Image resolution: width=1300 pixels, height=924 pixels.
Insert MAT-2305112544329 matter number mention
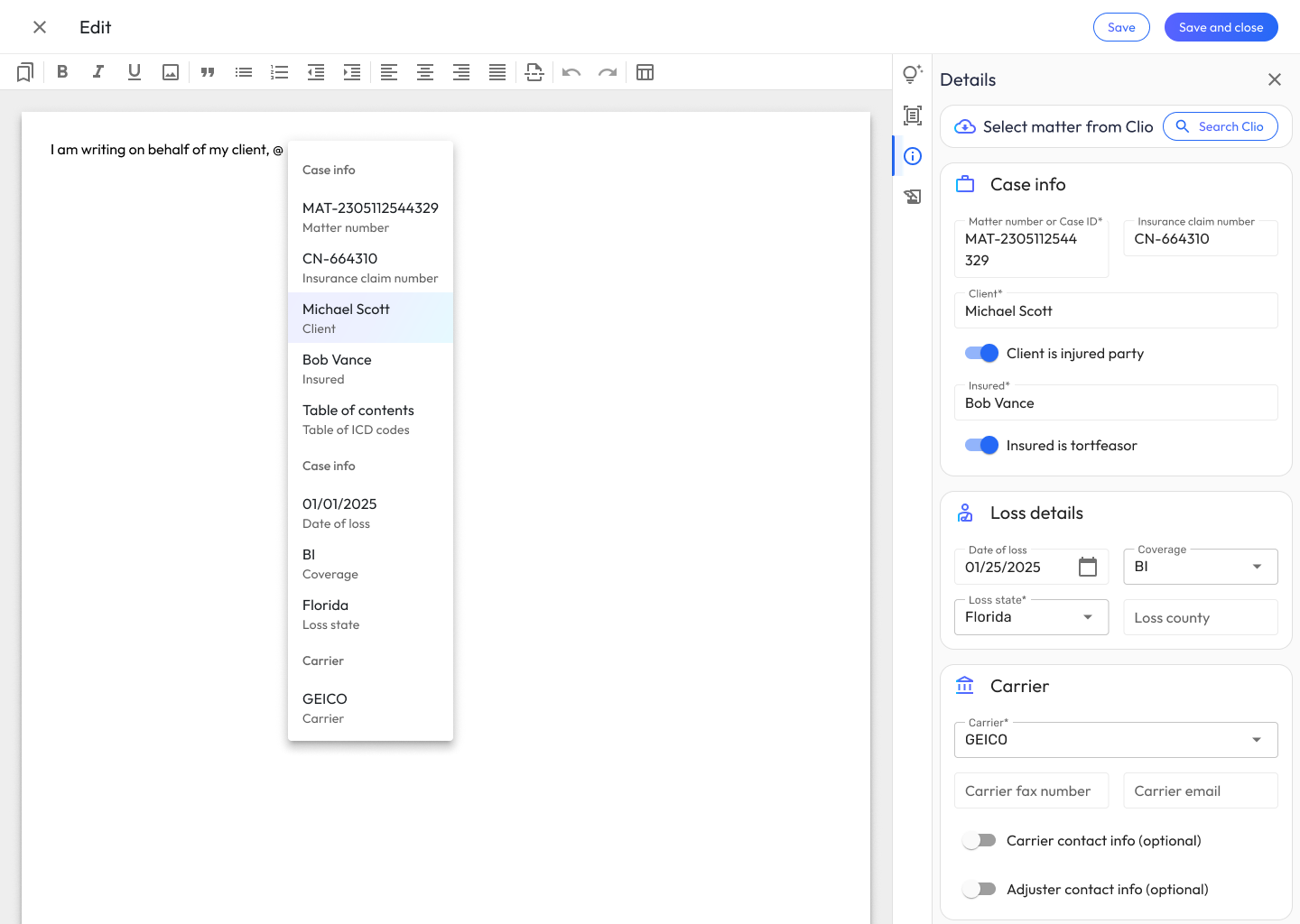click(x=370, y=217)
